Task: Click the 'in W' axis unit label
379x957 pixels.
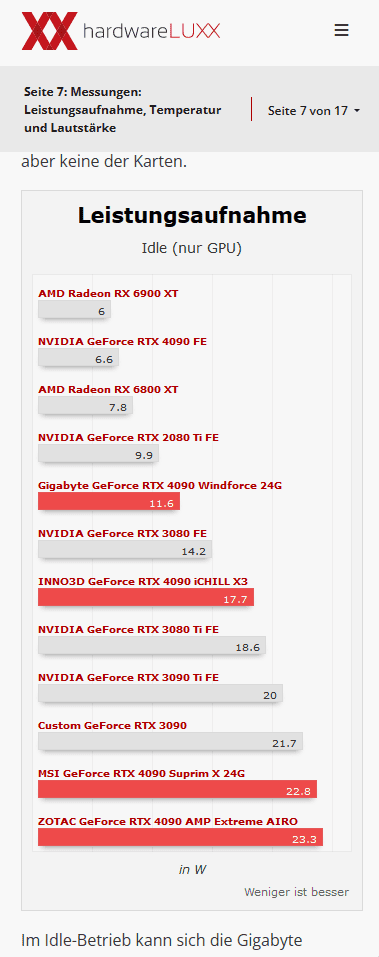Action: point(192,870)
